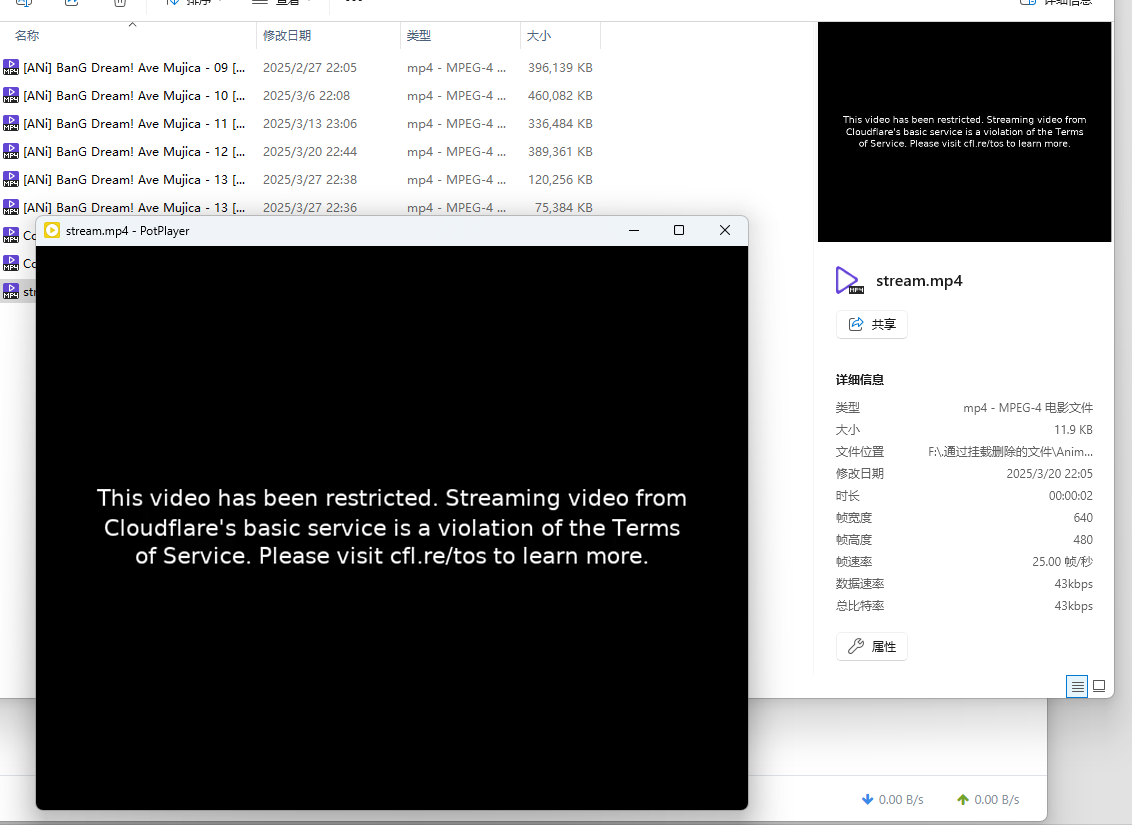Click the 43kbps value beside 数据速率

(x=1074, y=584)
